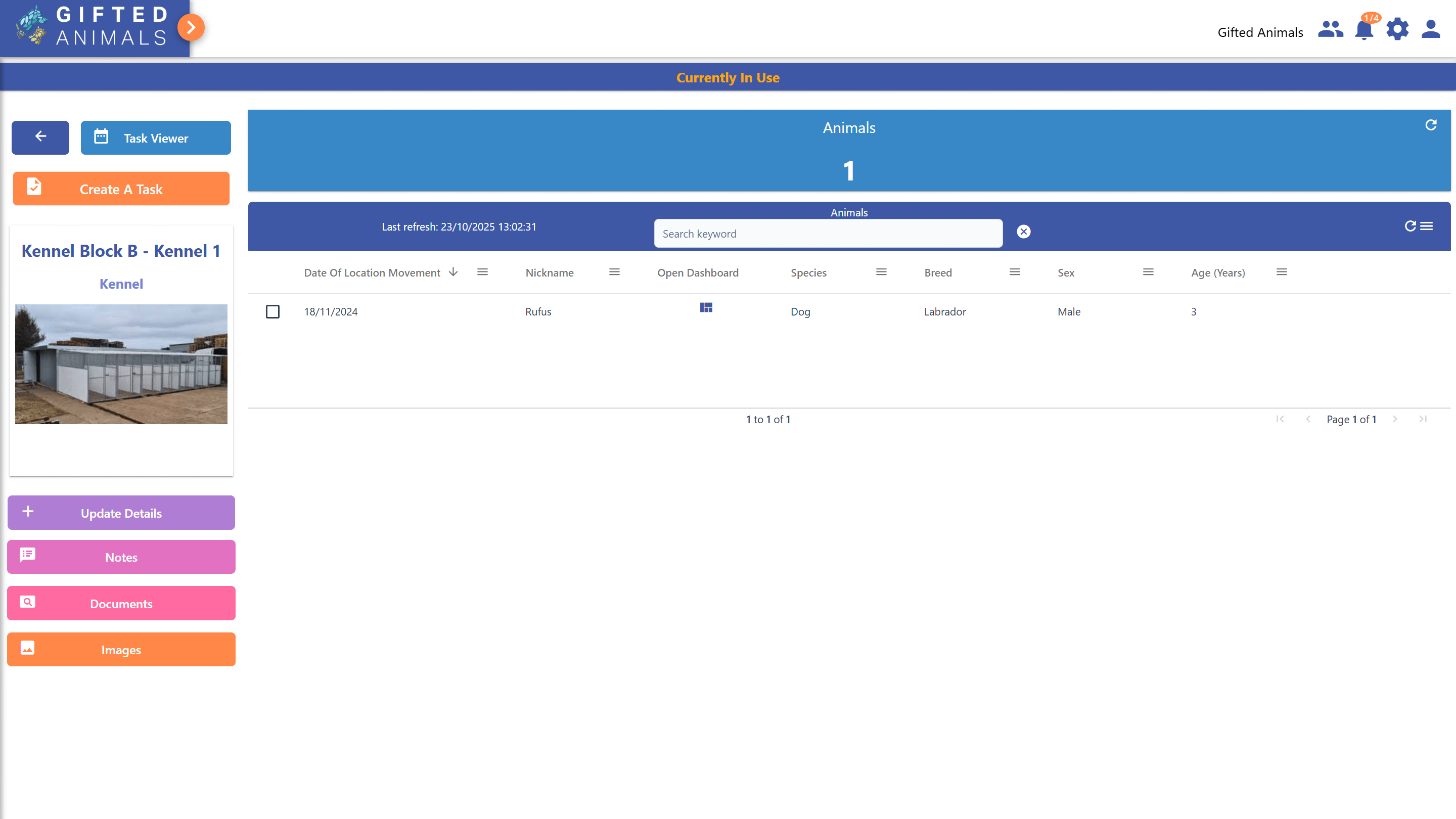Click the Create A Task button
1456x819 pixels.
pyautogui.click(x=121, y=189)
